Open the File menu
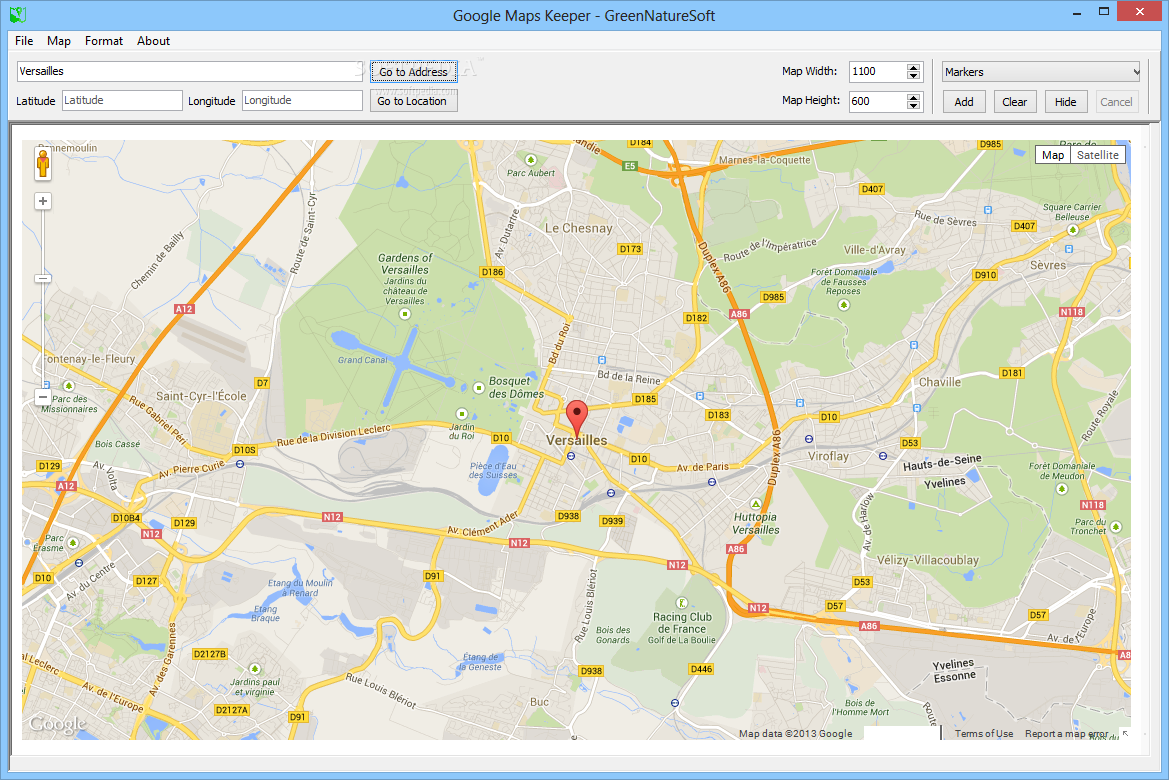1169x780 pixels. coord(24,41)
